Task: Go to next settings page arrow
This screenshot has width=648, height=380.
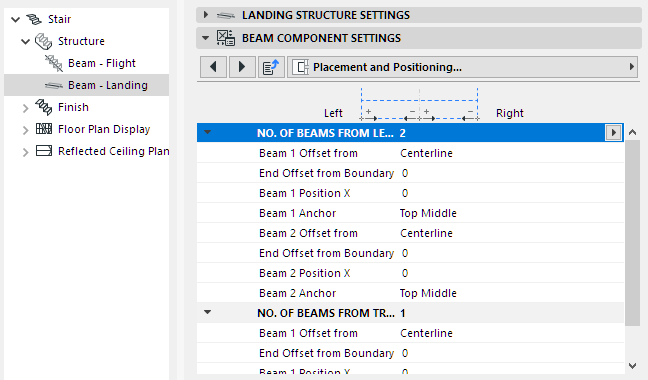Action: pos(242,67)
